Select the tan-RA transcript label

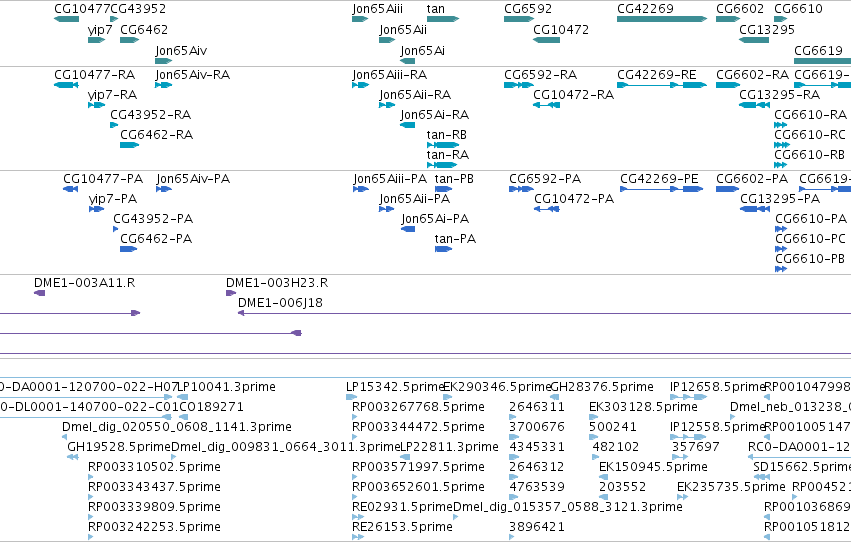tap(448, 155)
